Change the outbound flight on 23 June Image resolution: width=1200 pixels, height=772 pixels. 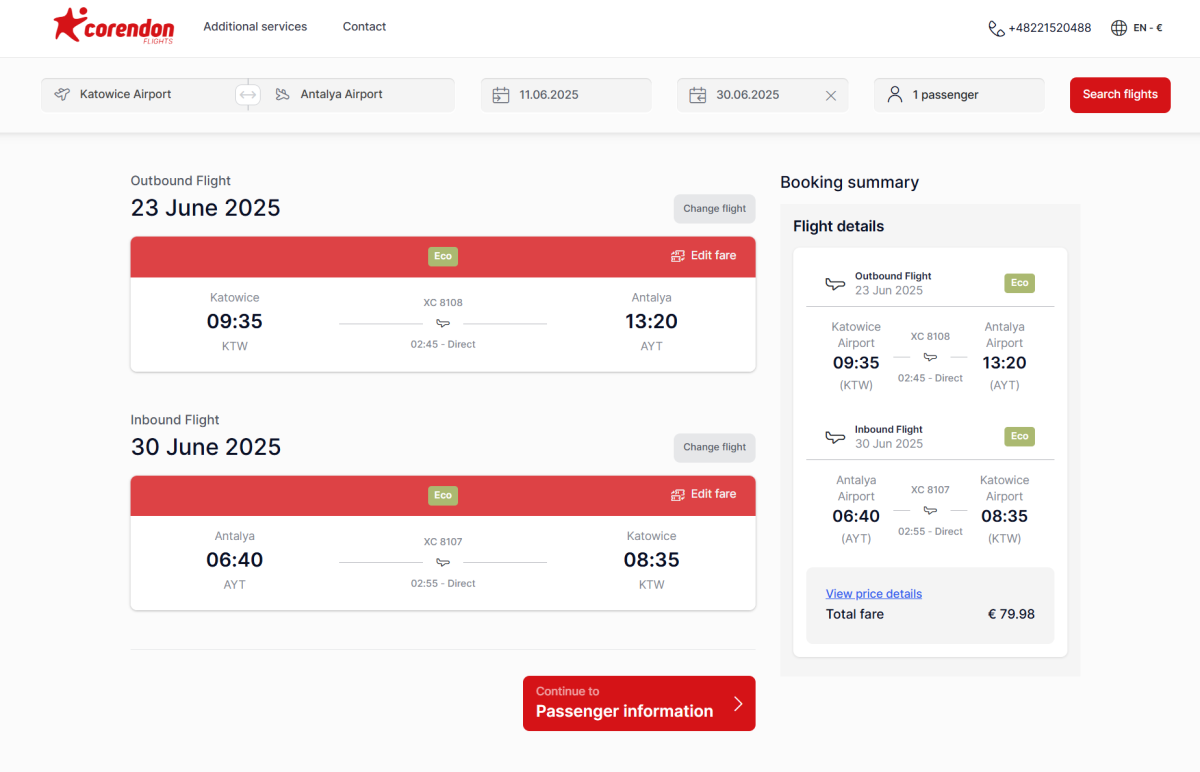point(714,209)
